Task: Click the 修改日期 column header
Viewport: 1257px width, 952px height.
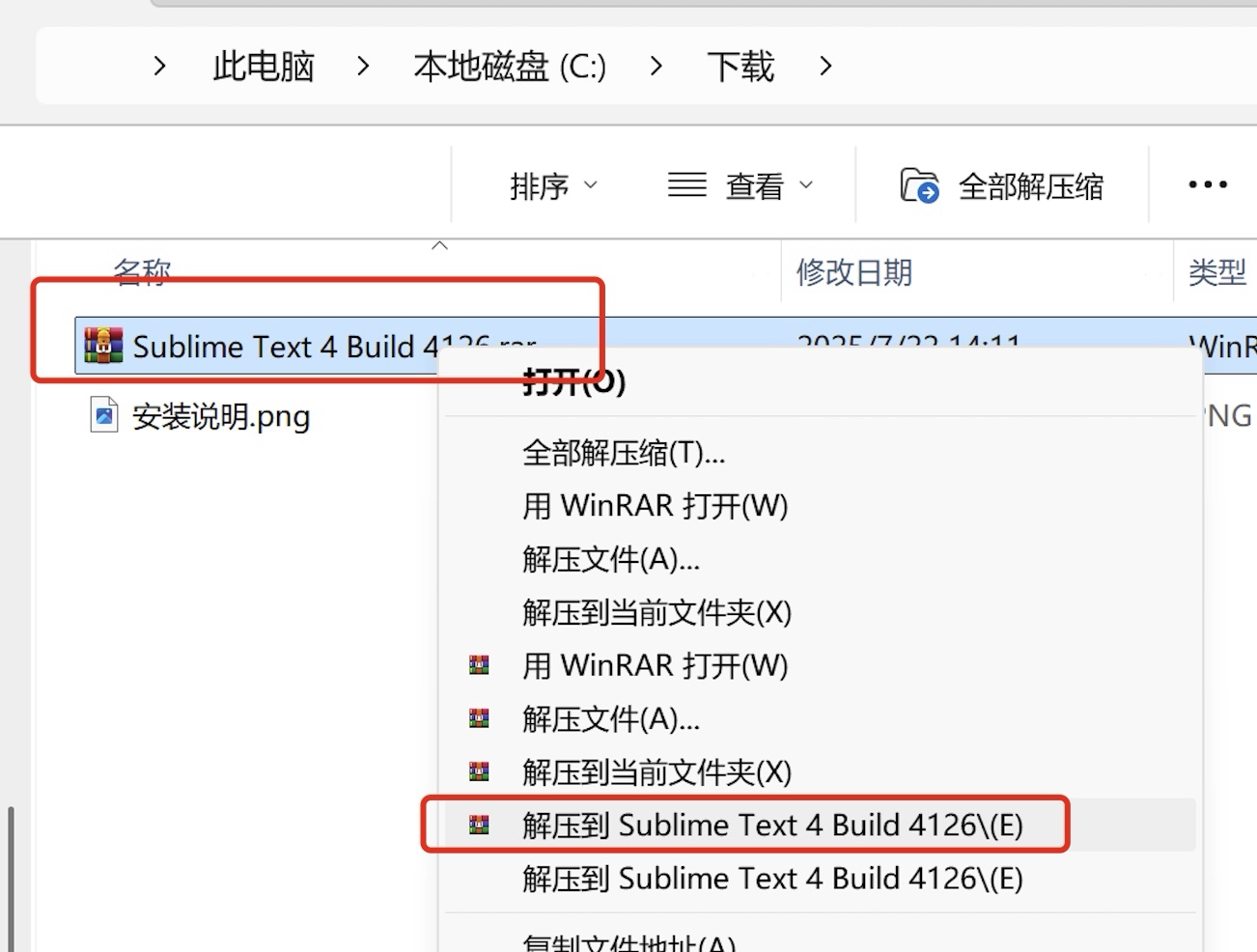Action: [854, 273]
